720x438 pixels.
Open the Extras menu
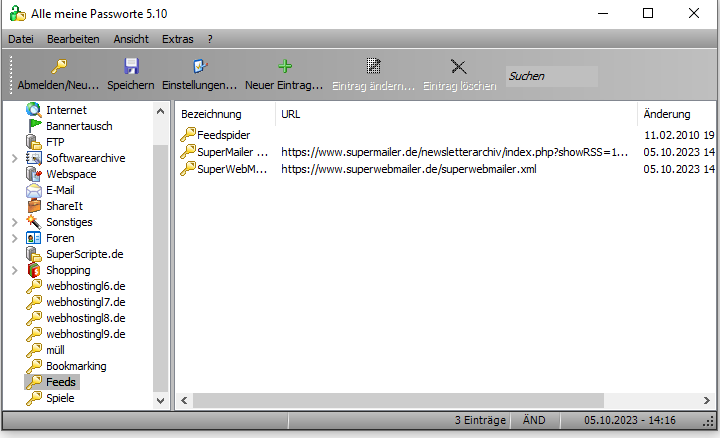[177, 38]
